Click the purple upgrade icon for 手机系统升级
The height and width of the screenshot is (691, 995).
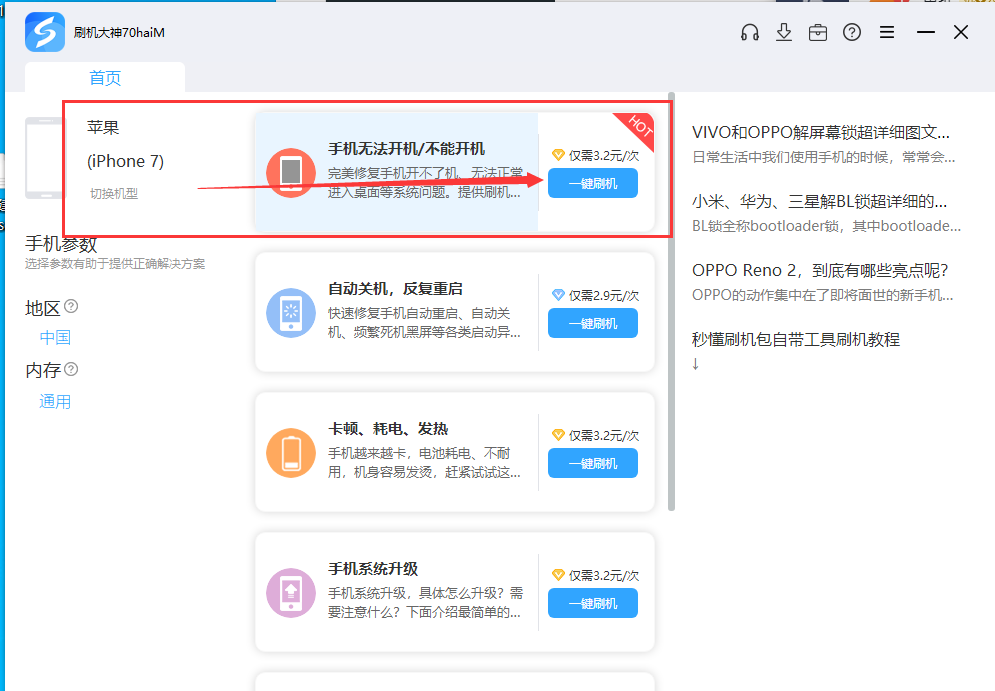(291, 593)
